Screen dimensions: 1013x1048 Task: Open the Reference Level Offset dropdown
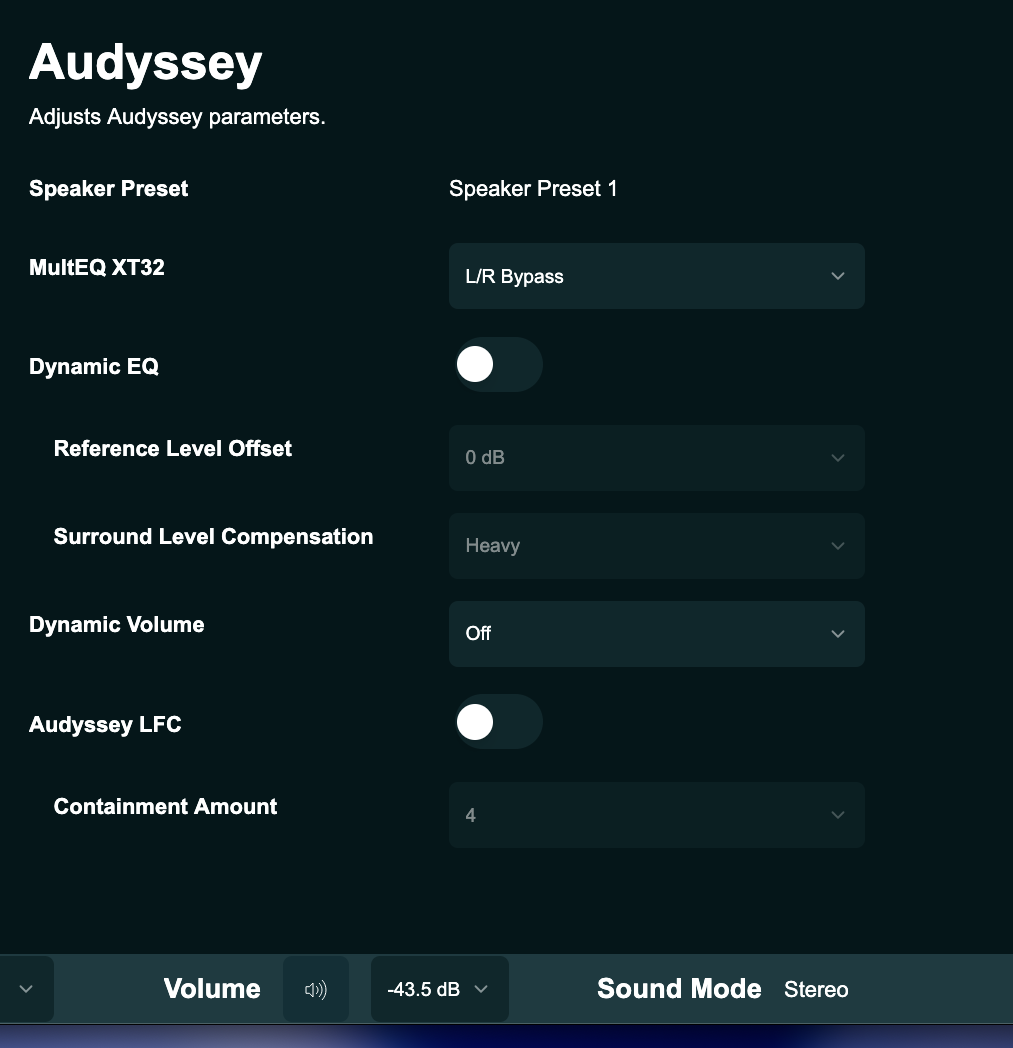[657, 458]
